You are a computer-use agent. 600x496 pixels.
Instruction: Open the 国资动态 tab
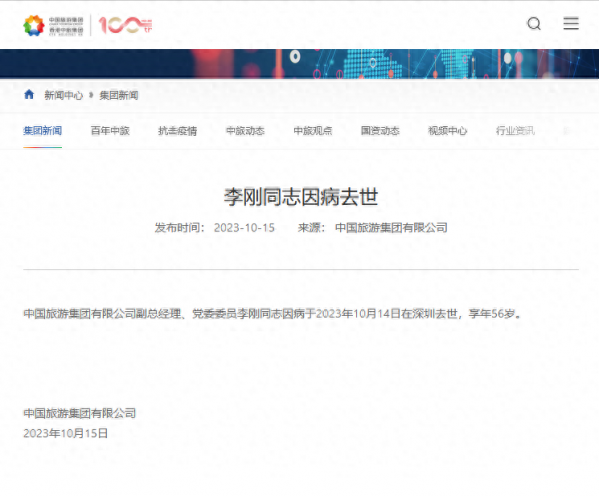click(380, 131)
